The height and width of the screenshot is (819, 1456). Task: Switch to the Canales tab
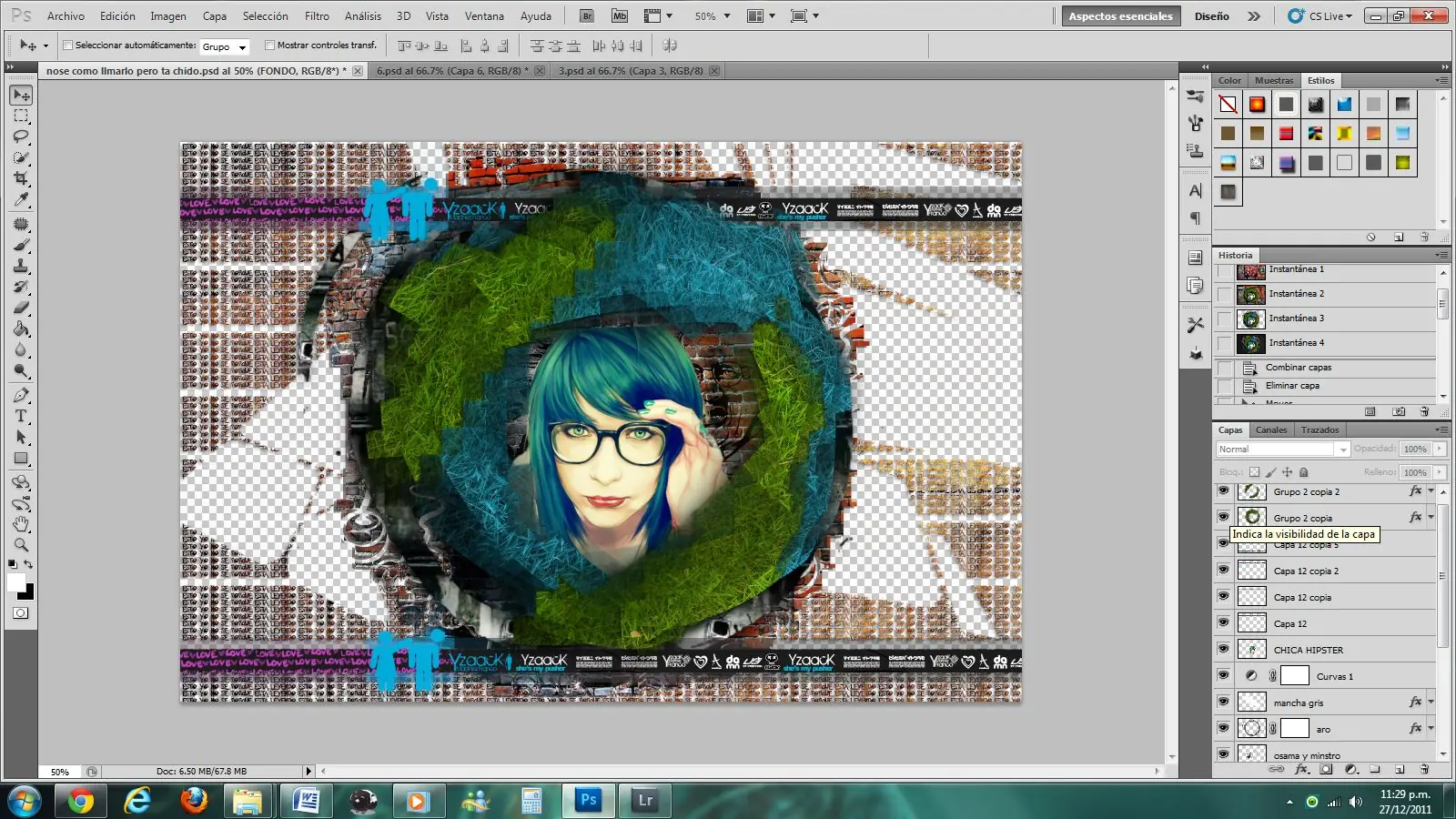[x=1271, y=430]
